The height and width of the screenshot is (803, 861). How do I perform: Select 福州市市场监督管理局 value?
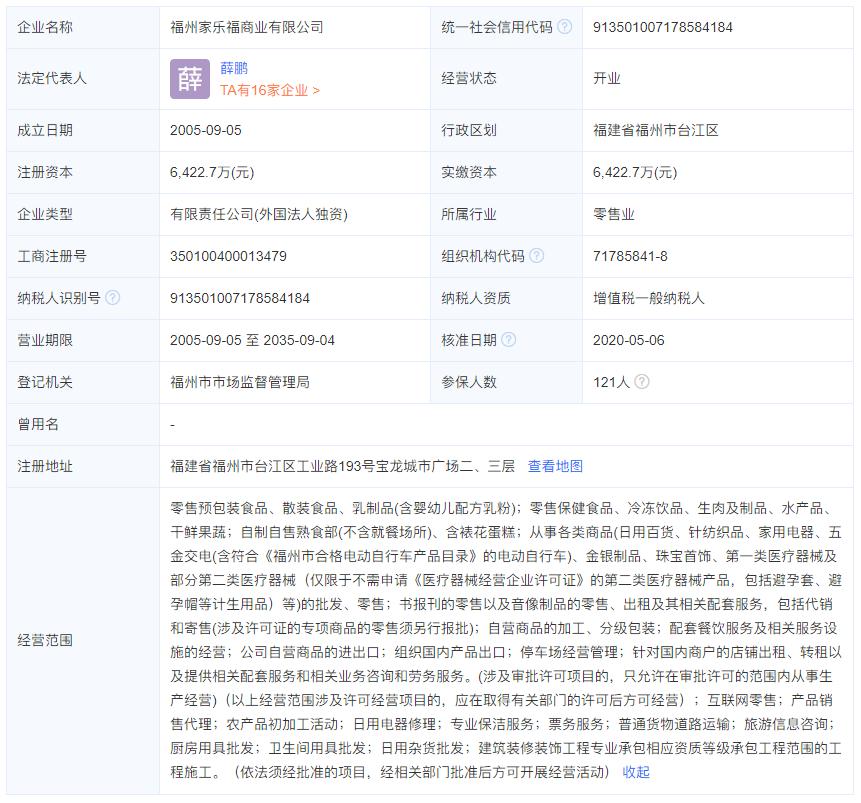coord(239,382)
